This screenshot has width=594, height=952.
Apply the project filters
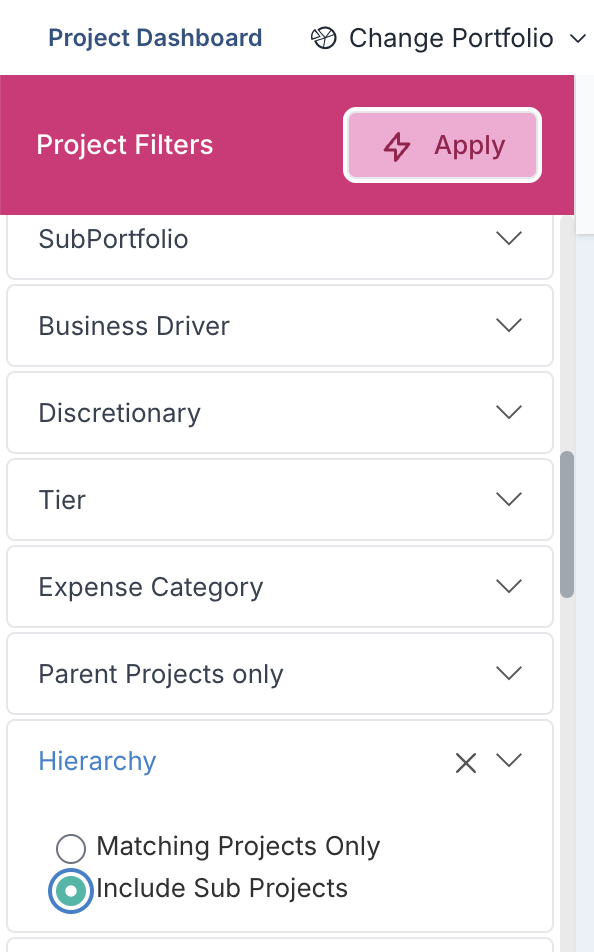442,145
